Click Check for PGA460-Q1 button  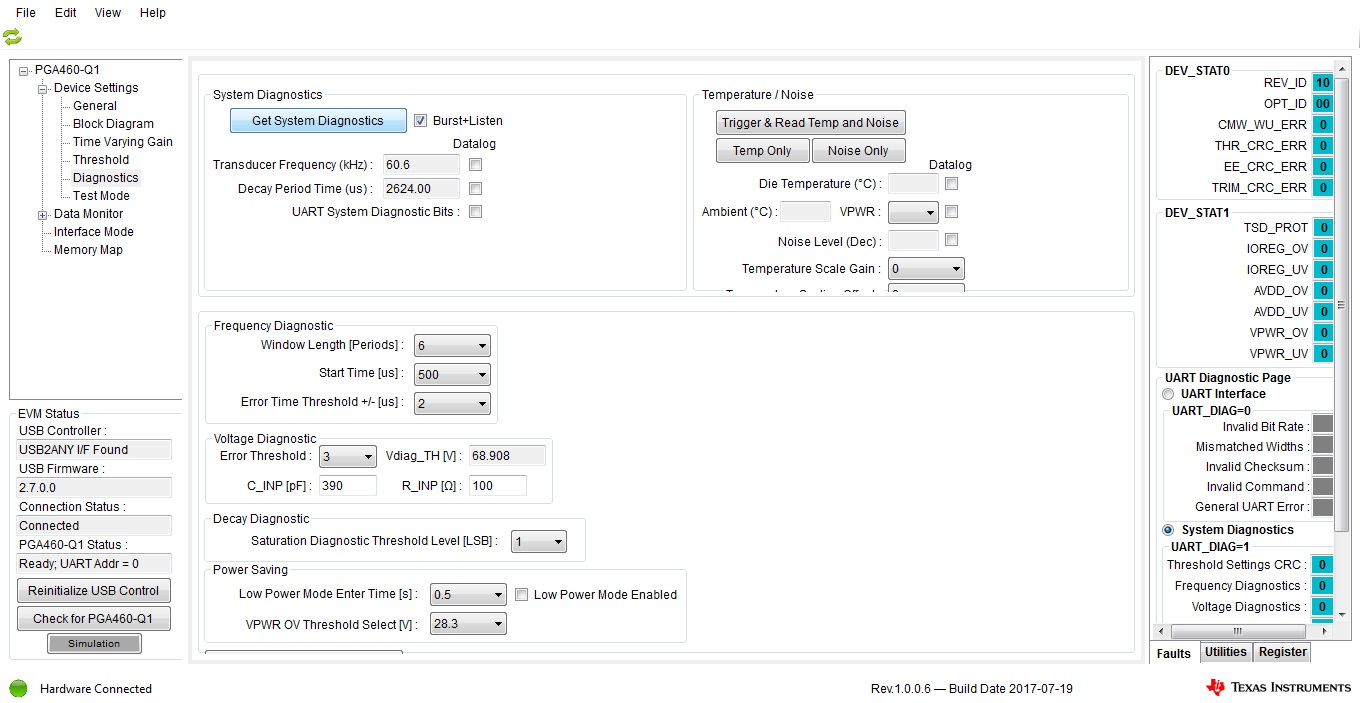[x=94, y=619]
